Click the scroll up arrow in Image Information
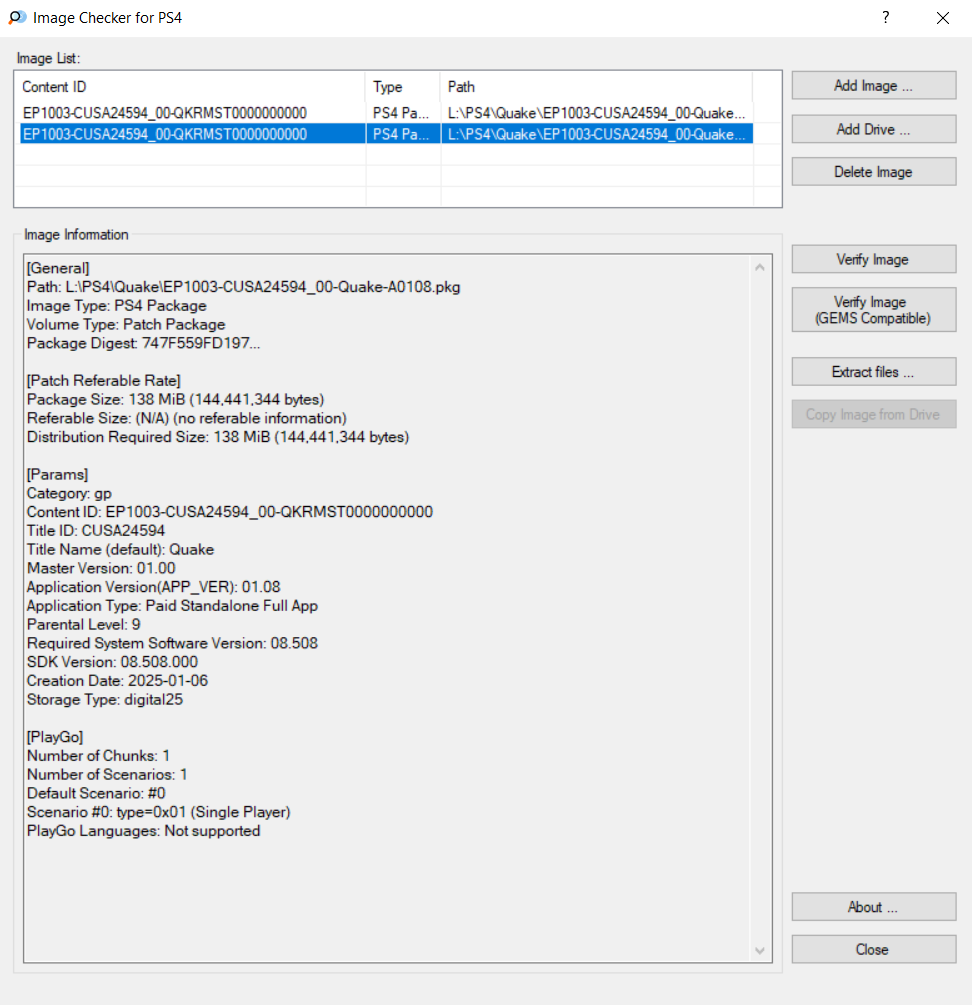This screenshot has width=972, height=1005. (760, 267)
